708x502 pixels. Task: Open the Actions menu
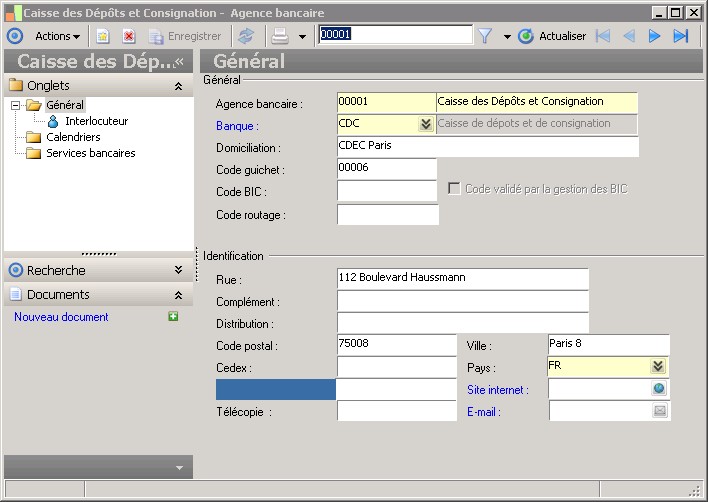pyautogui.click(x=57, y=36)
